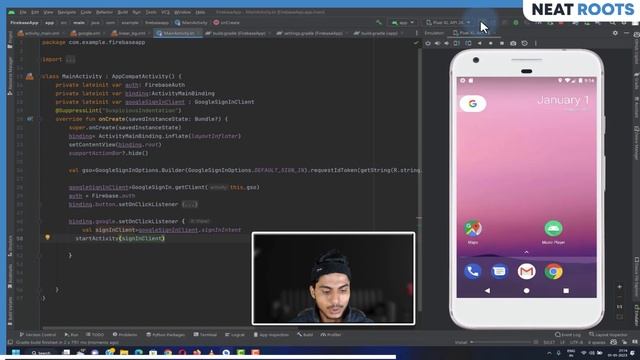640x360 pixels.
Task: Take an emulator screenshot with camera icon
Action: point(513,43)
